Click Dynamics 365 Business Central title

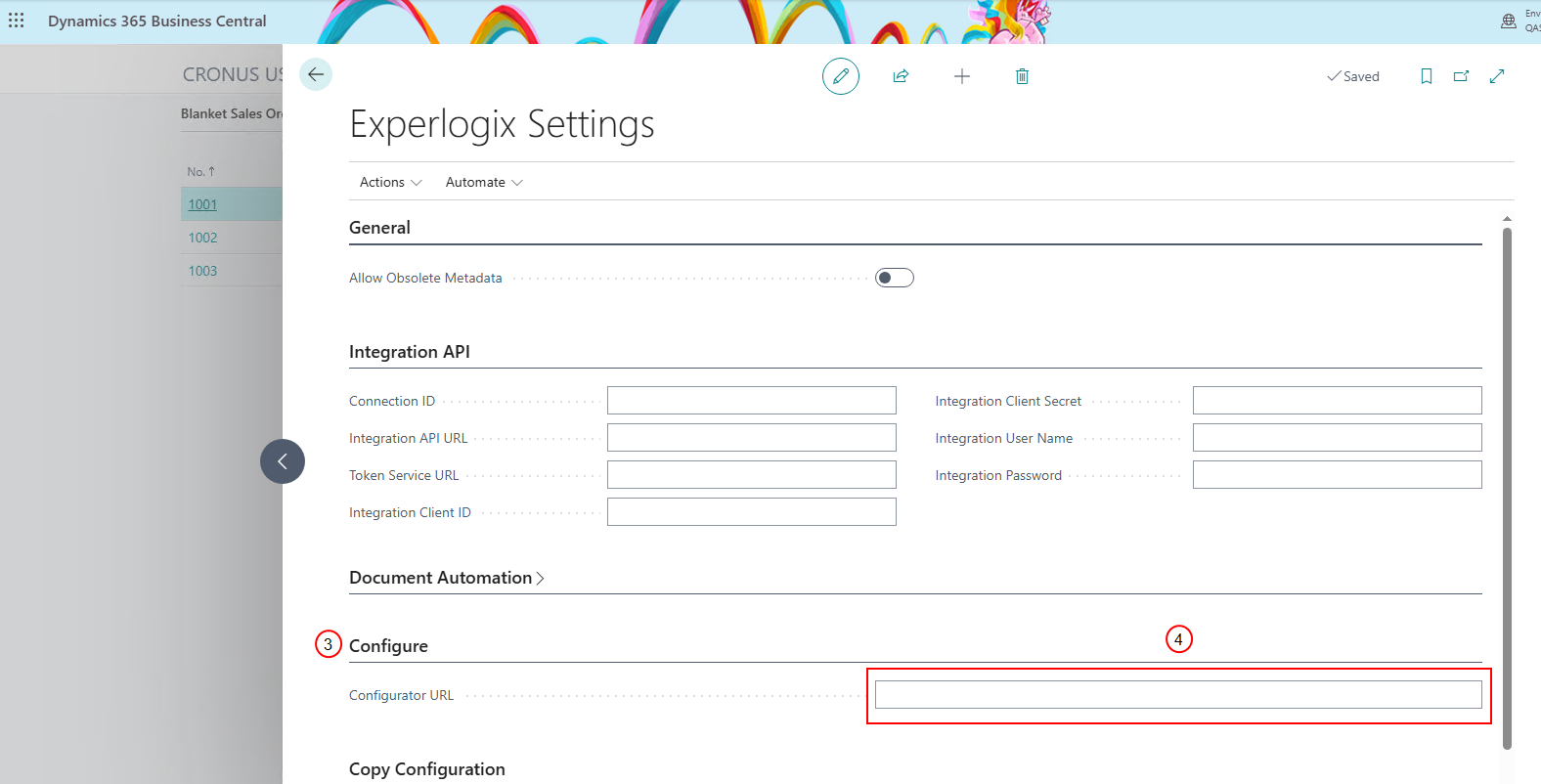(157, 22)
